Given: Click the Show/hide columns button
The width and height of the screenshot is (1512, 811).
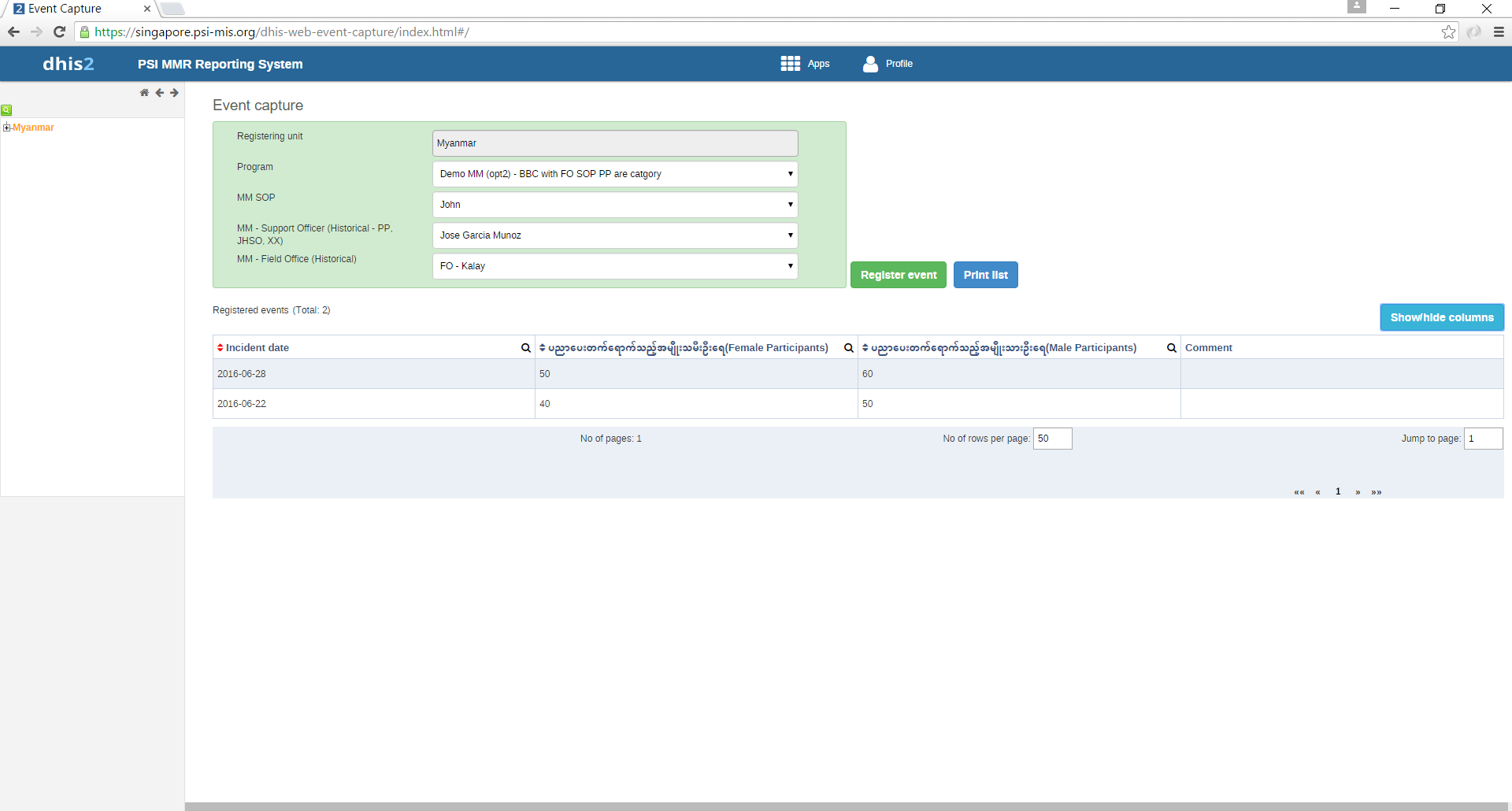Looking at the screenshot, I should 1441,317.
